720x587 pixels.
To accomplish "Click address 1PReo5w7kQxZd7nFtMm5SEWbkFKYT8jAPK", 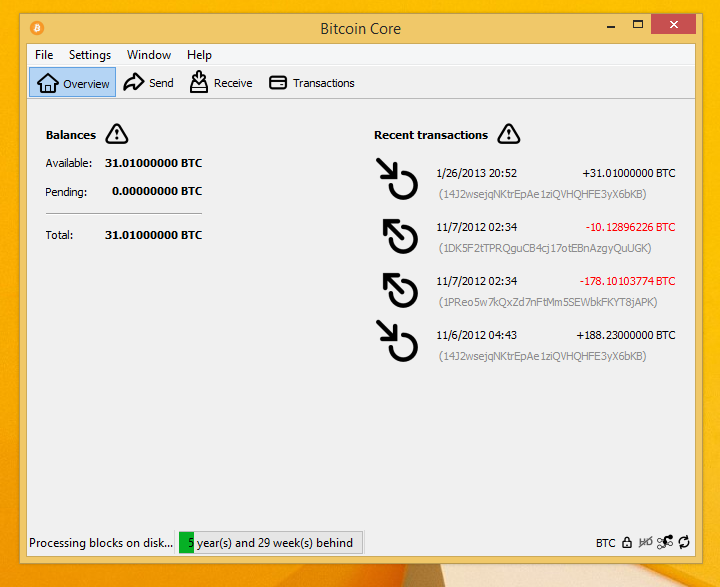I will point(548,302).
